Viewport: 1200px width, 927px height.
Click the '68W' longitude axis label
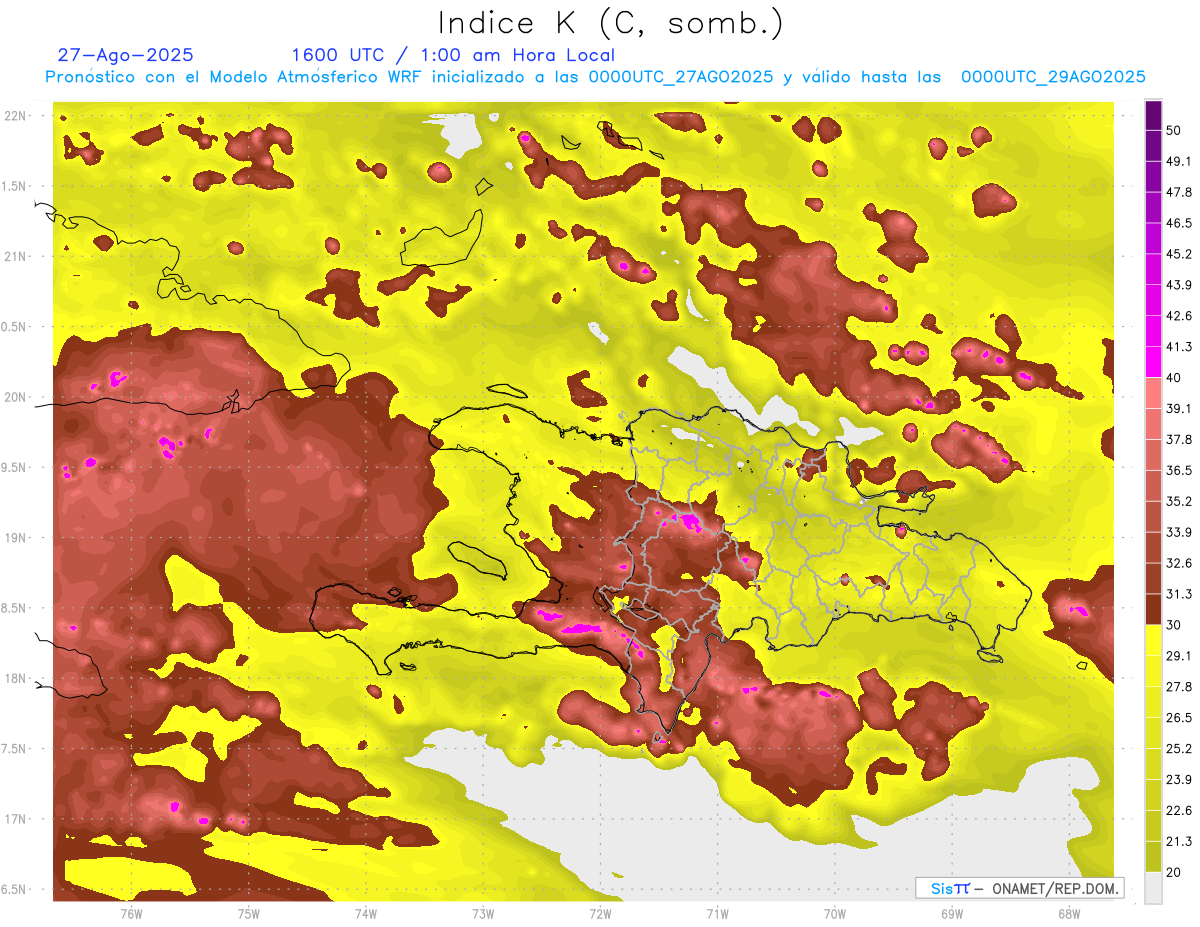pyautogui.click(x=1069, y=914)
